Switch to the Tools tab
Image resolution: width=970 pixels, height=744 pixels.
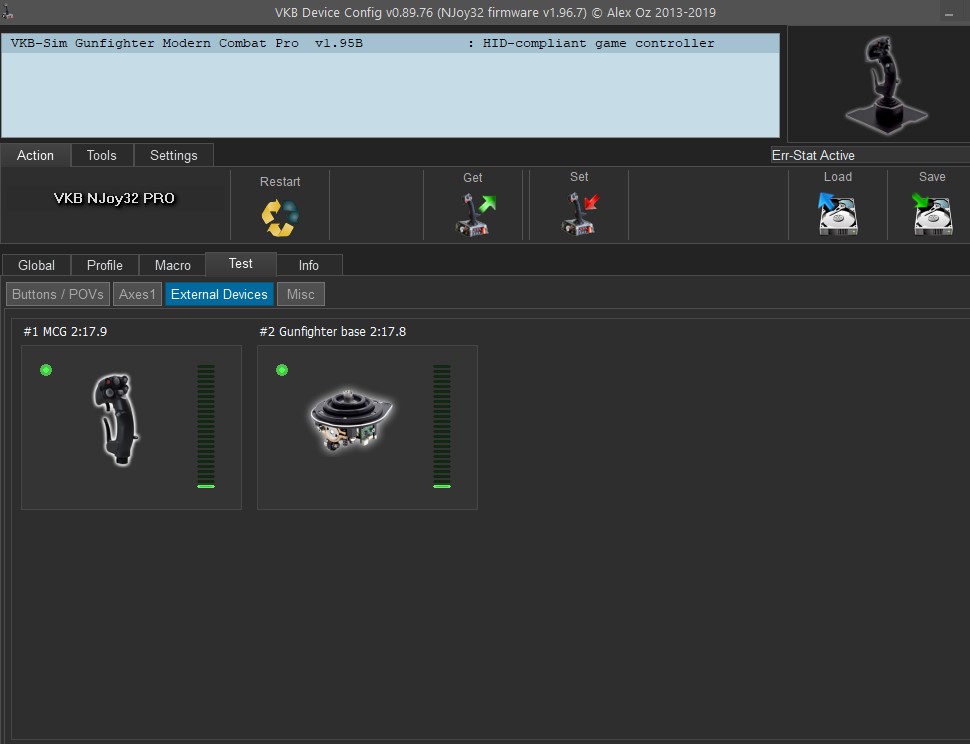[x=101, y=155]
